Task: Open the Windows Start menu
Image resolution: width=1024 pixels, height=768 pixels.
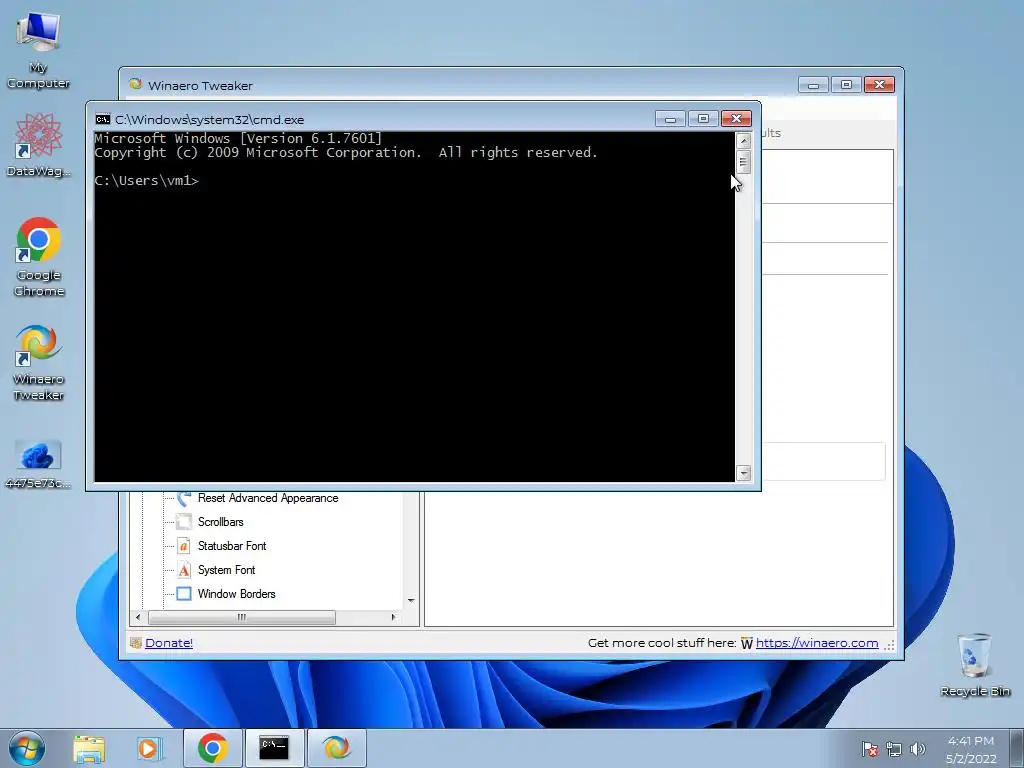Action: coord(27,748)
